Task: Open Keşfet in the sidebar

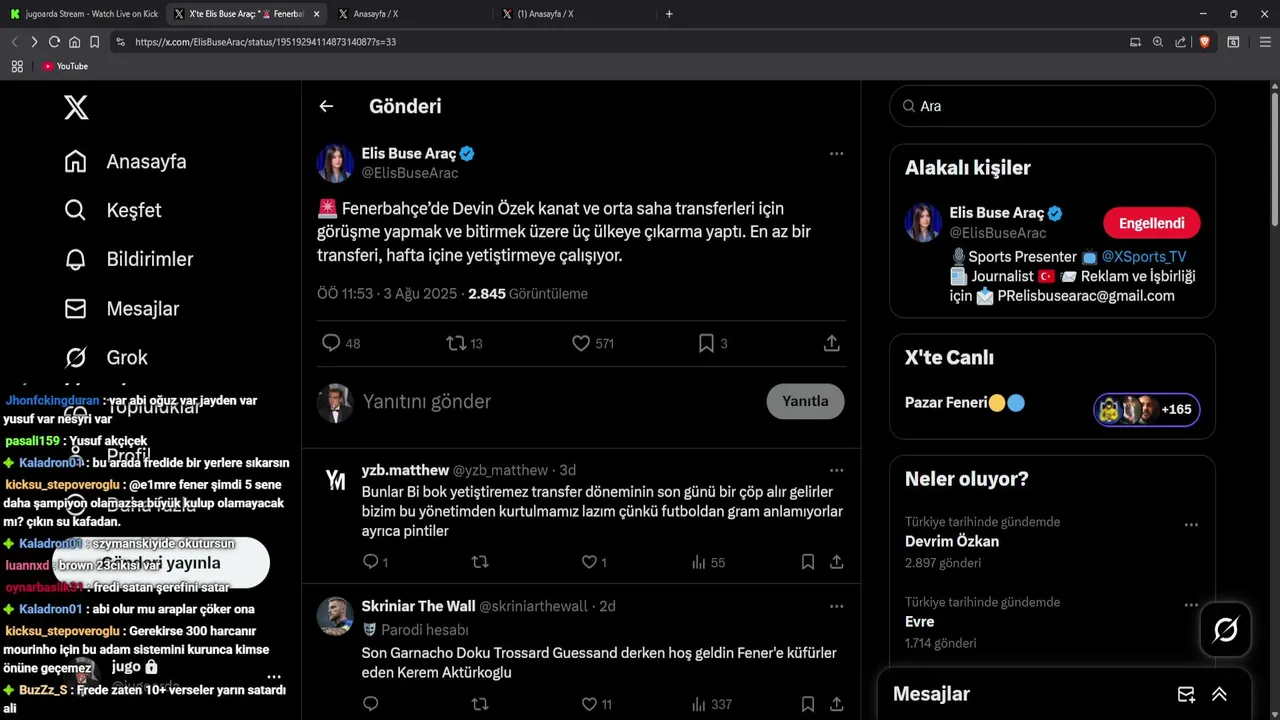Action: point(113,210)
